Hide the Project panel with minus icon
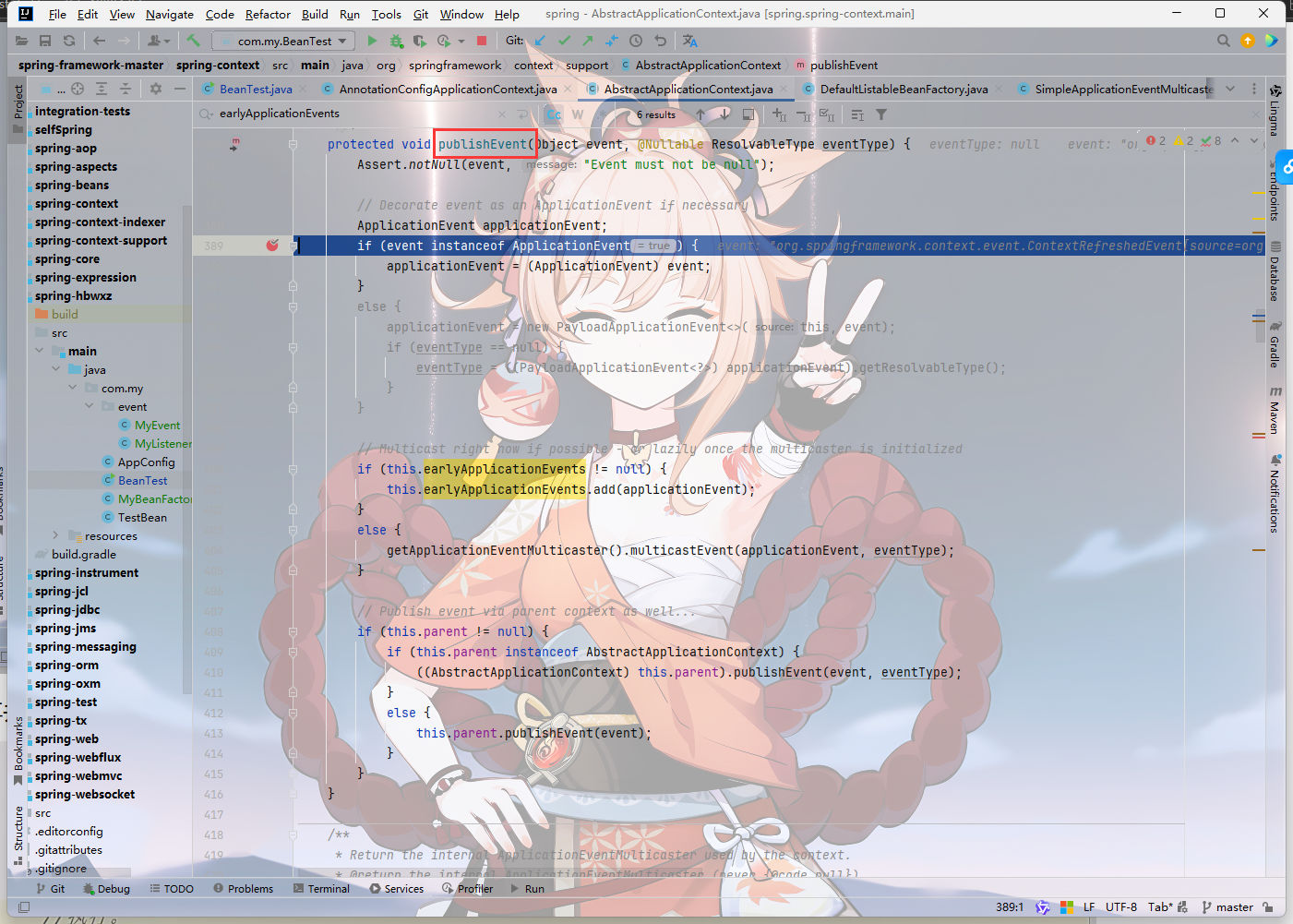Image resolution: width=1293 pixels, height=924 pixels. (180, 89)
